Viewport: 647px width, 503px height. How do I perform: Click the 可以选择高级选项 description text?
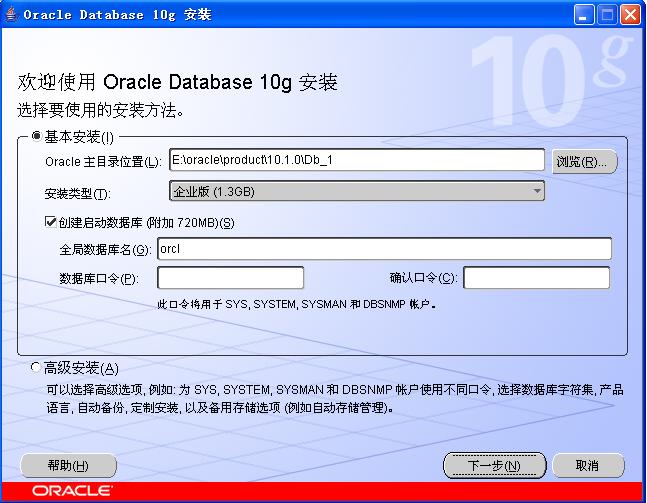tap(335, 399)
